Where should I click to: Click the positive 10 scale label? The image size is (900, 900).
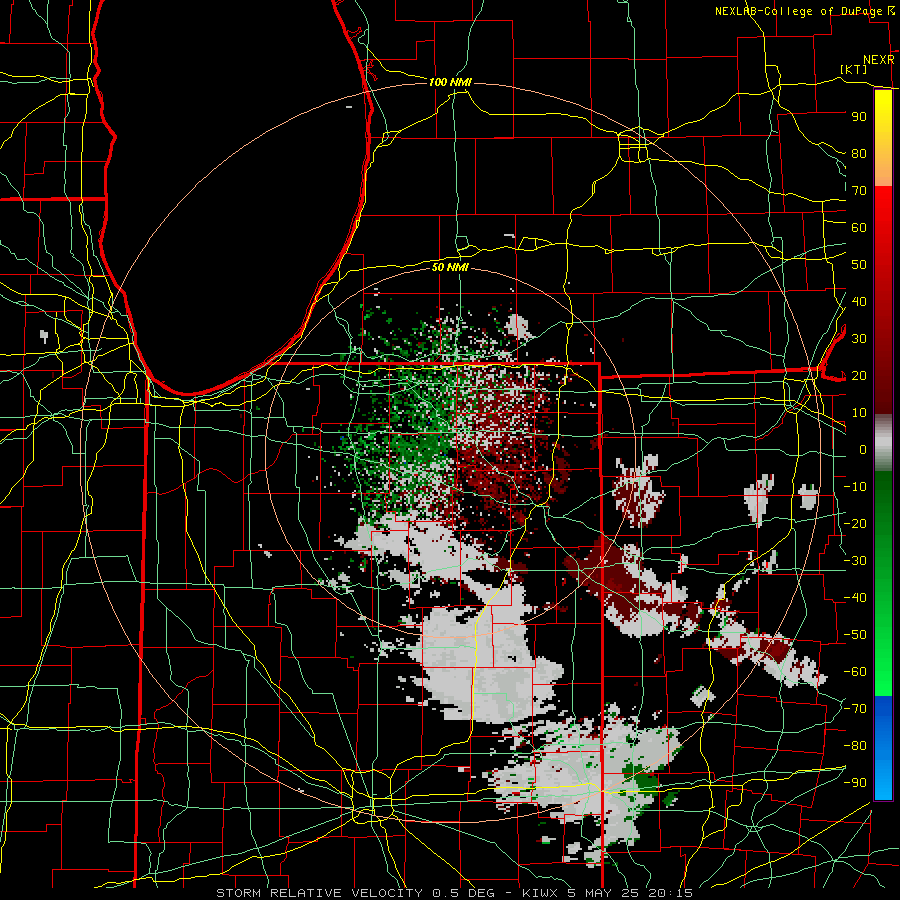[859, 413]
